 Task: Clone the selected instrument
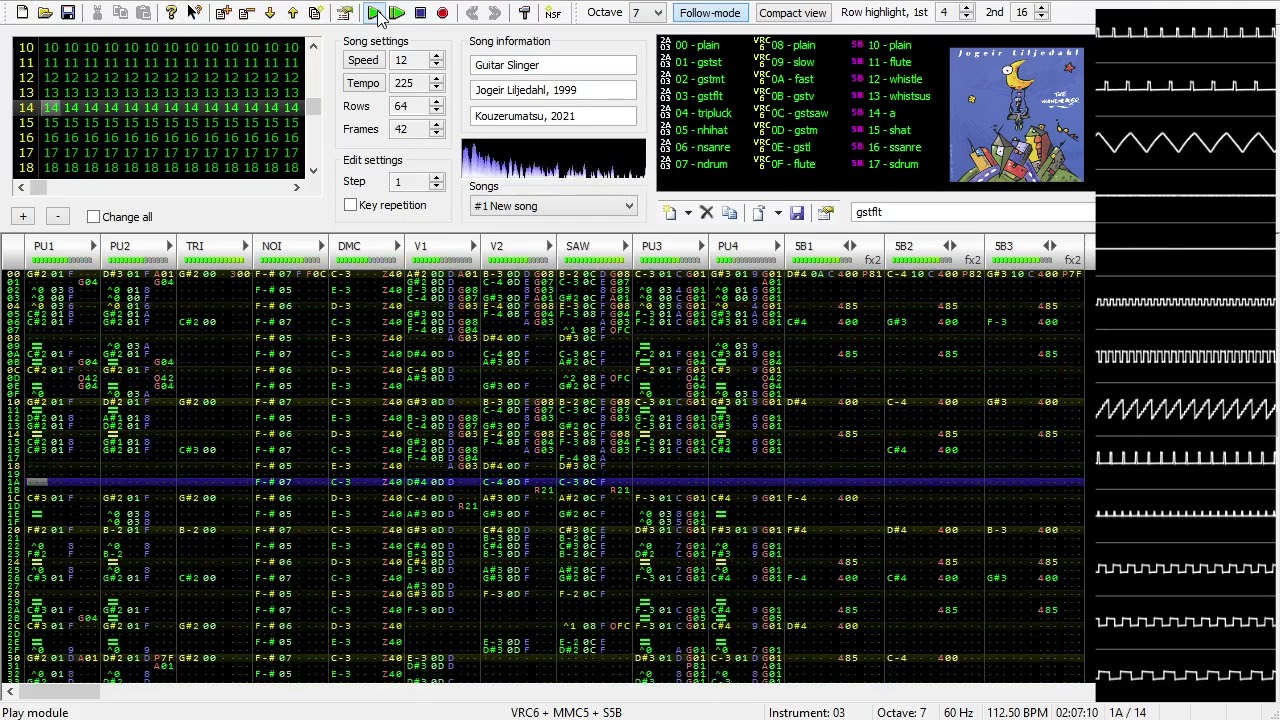click(x=729, y=212)
